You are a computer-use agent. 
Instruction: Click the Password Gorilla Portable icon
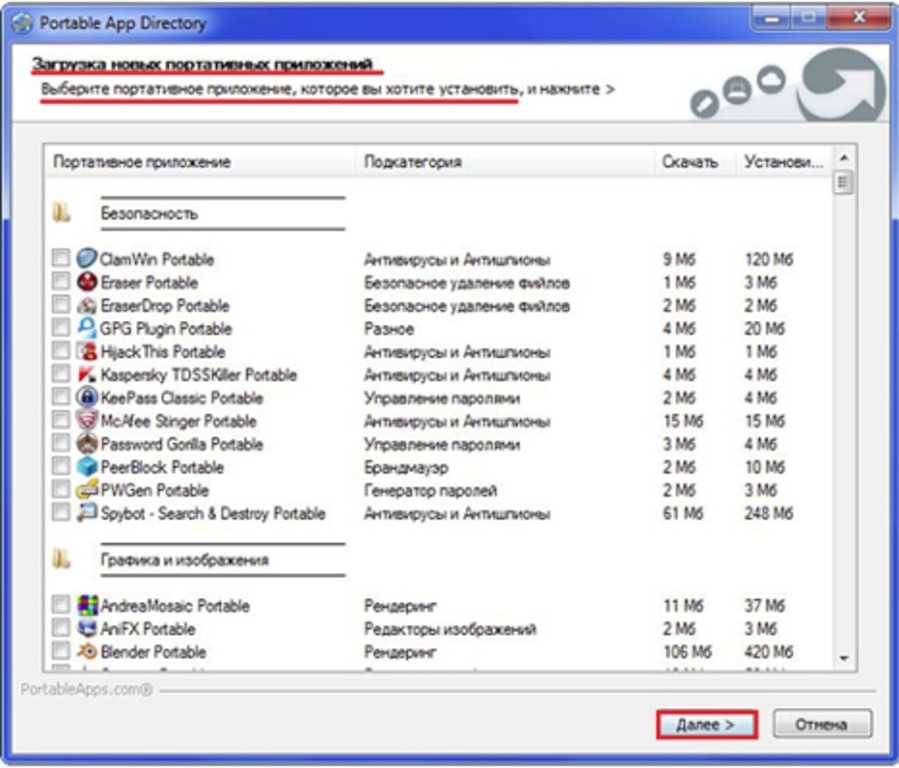[x=87, y=444]
